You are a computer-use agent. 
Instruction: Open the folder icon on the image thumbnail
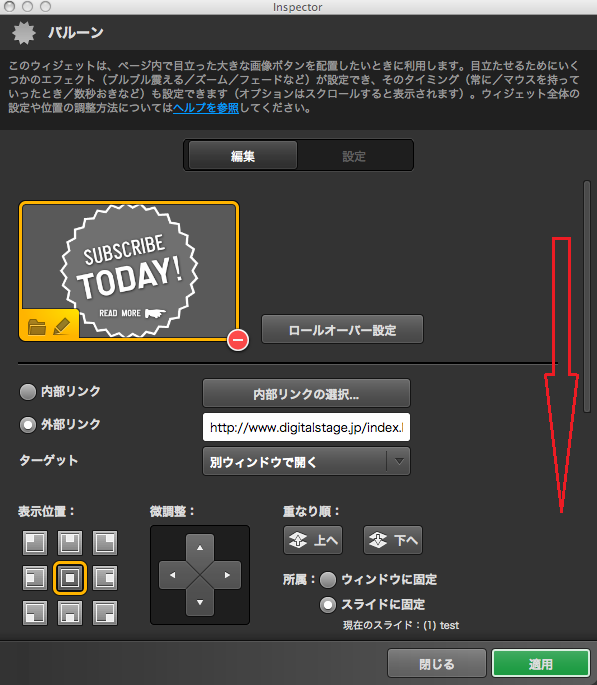(37, 326)
